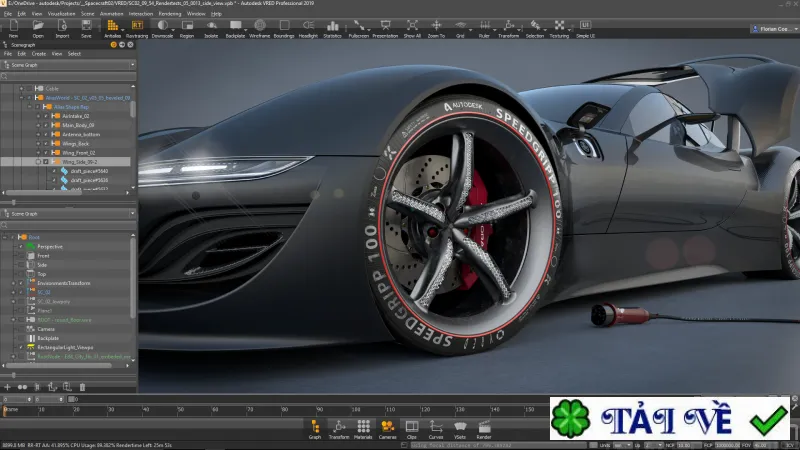The height and width of the screenshot is (450, 800).
Task: Open the VSets module in bottom bar
Action: 460,430
